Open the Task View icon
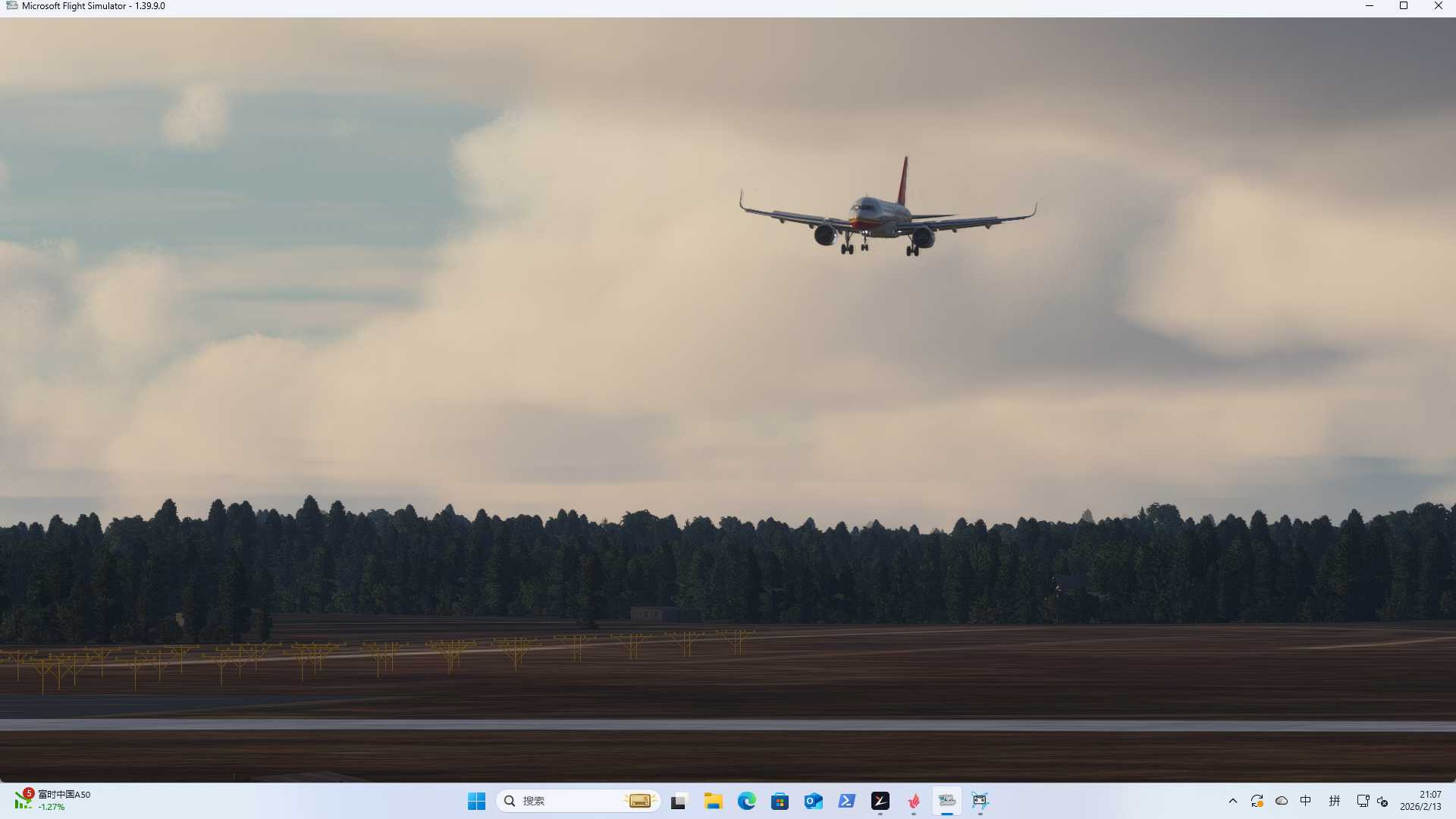1456x819 pixels. pos(679,801)
